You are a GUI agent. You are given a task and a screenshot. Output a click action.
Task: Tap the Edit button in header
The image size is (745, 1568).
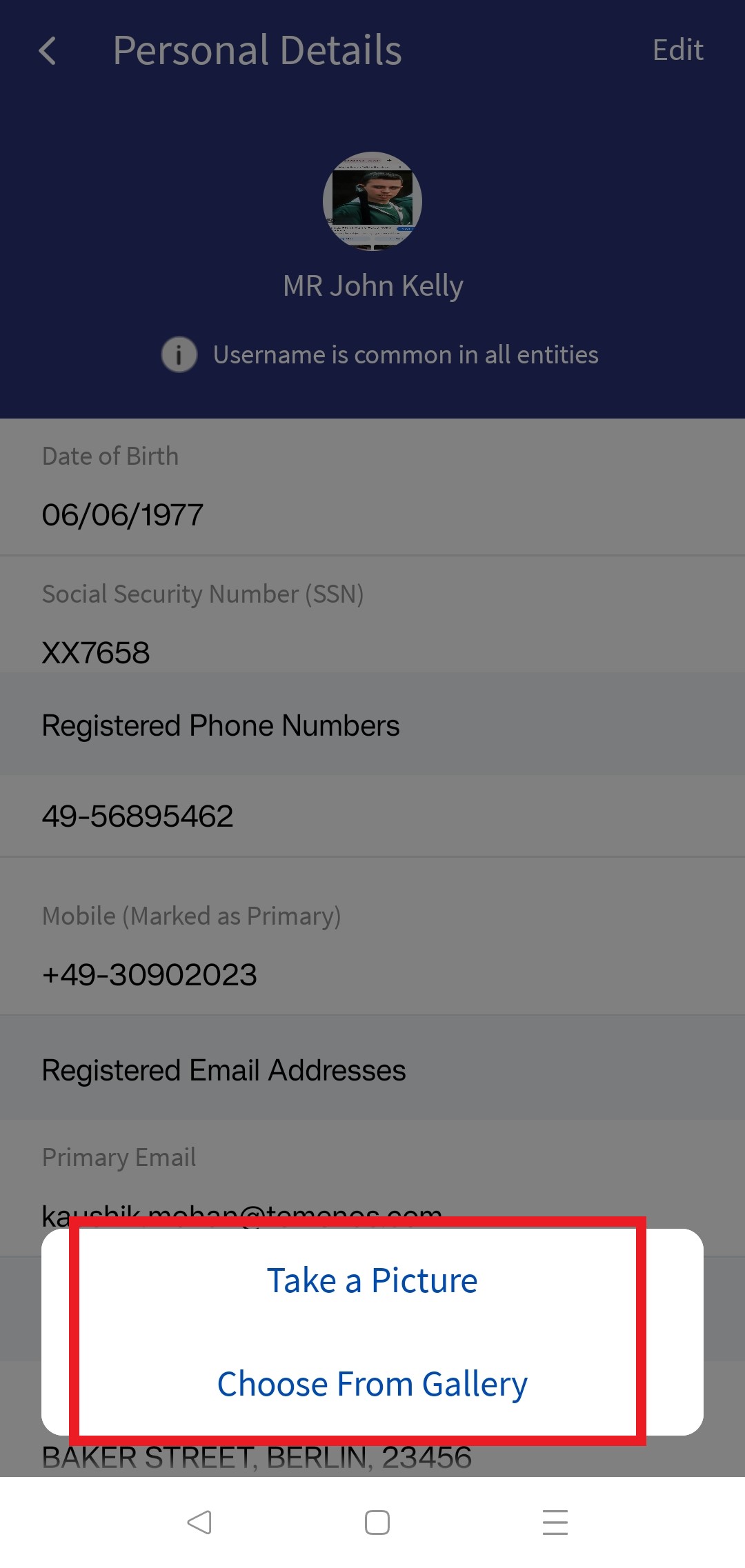coord(678,50)
